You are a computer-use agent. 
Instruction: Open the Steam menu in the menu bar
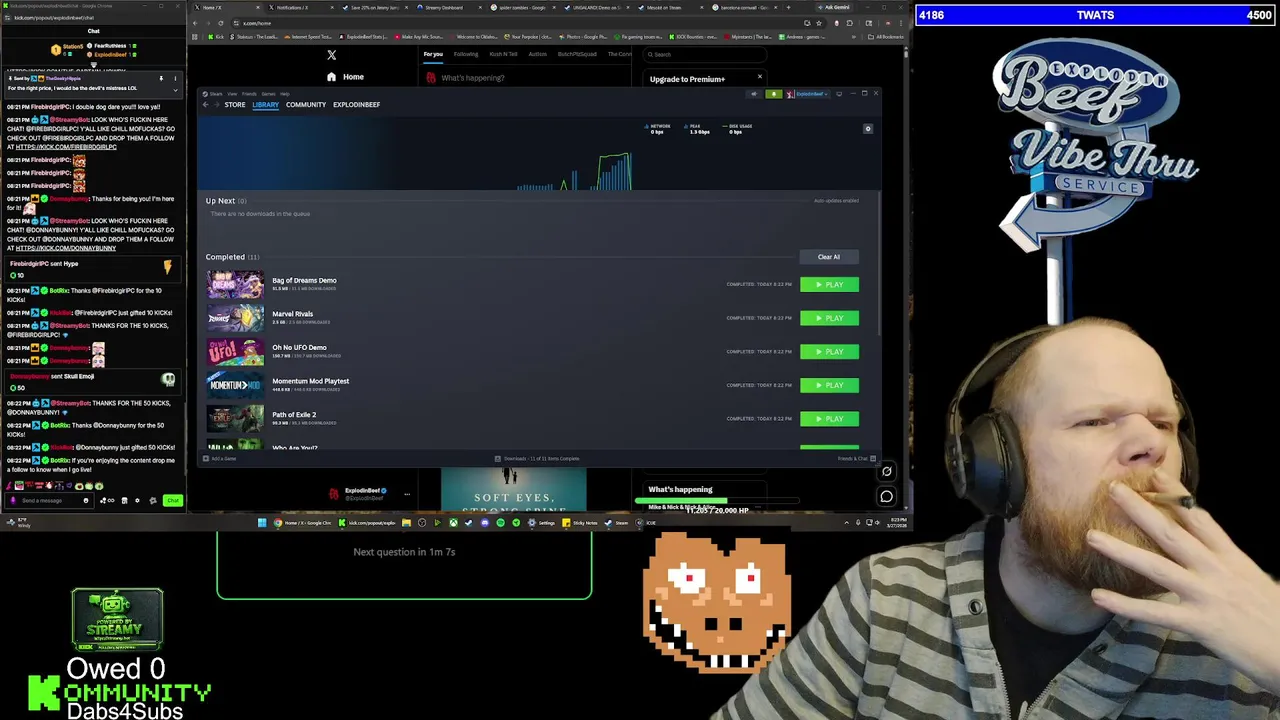point(216,94)
